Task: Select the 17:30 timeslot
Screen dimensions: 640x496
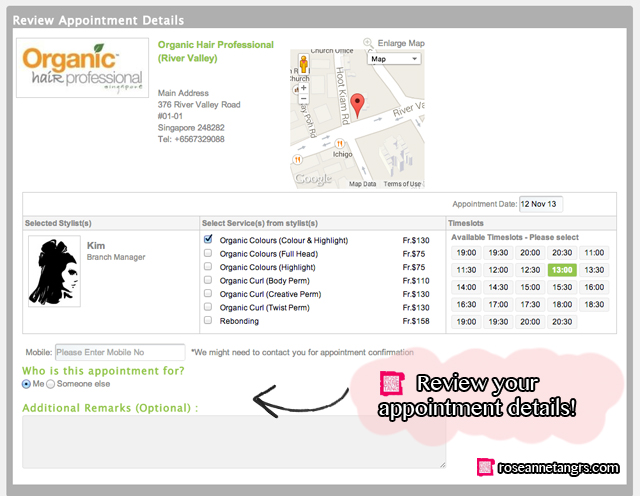Action: [x=530, y=305]
